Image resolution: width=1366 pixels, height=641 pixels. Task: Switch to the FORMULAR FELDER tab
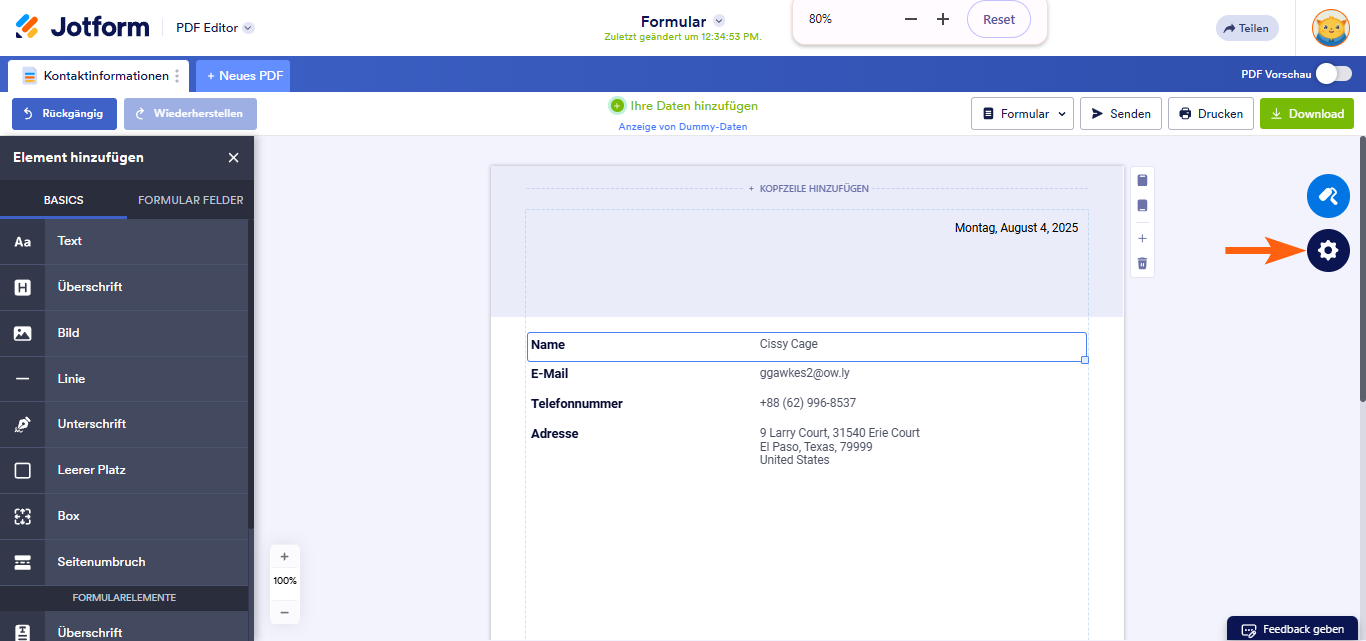pos(190,200)
